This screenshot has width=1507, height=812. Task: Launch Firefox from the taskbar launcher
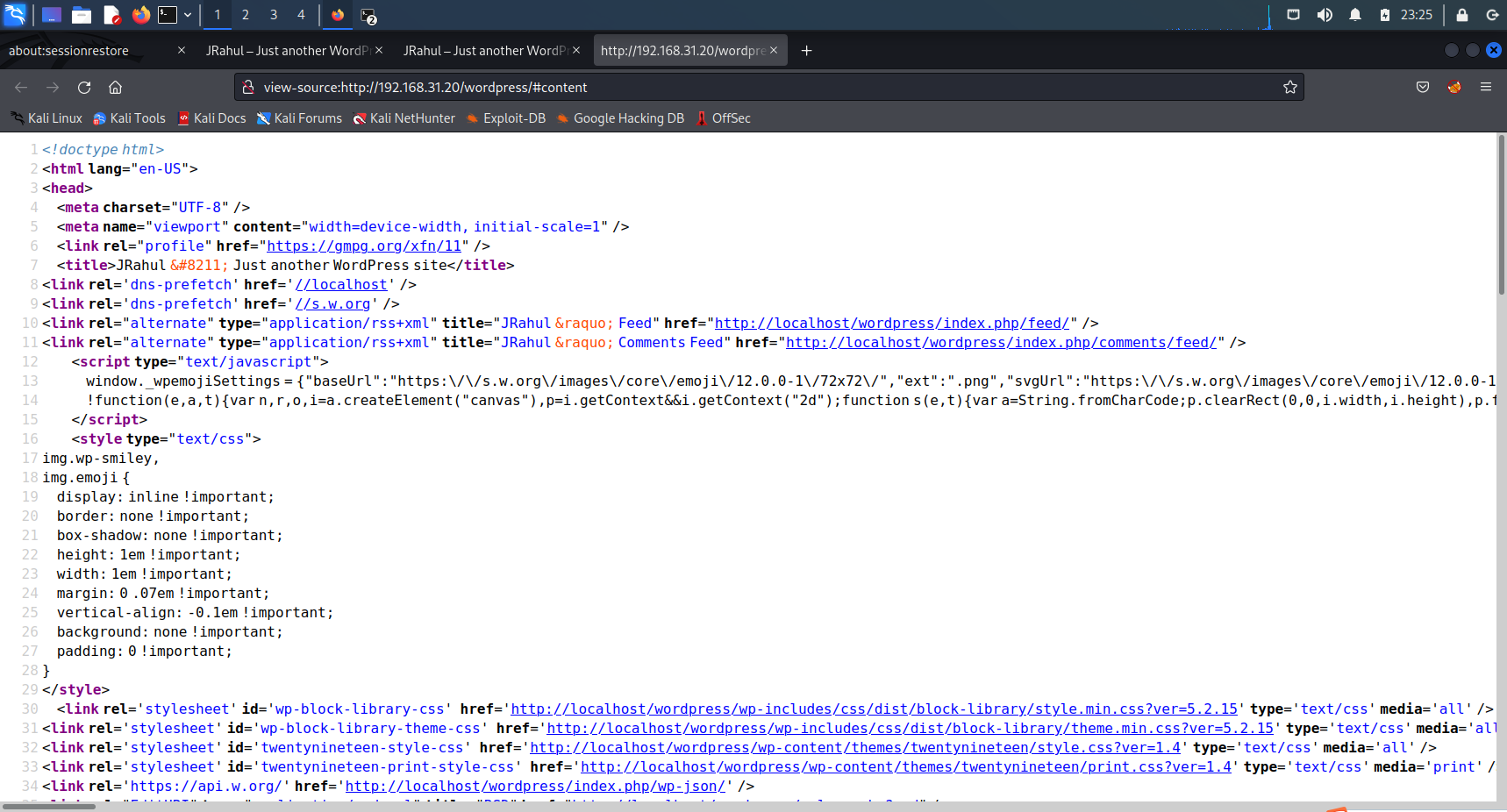pyautogui.click(x=140, y=15)
